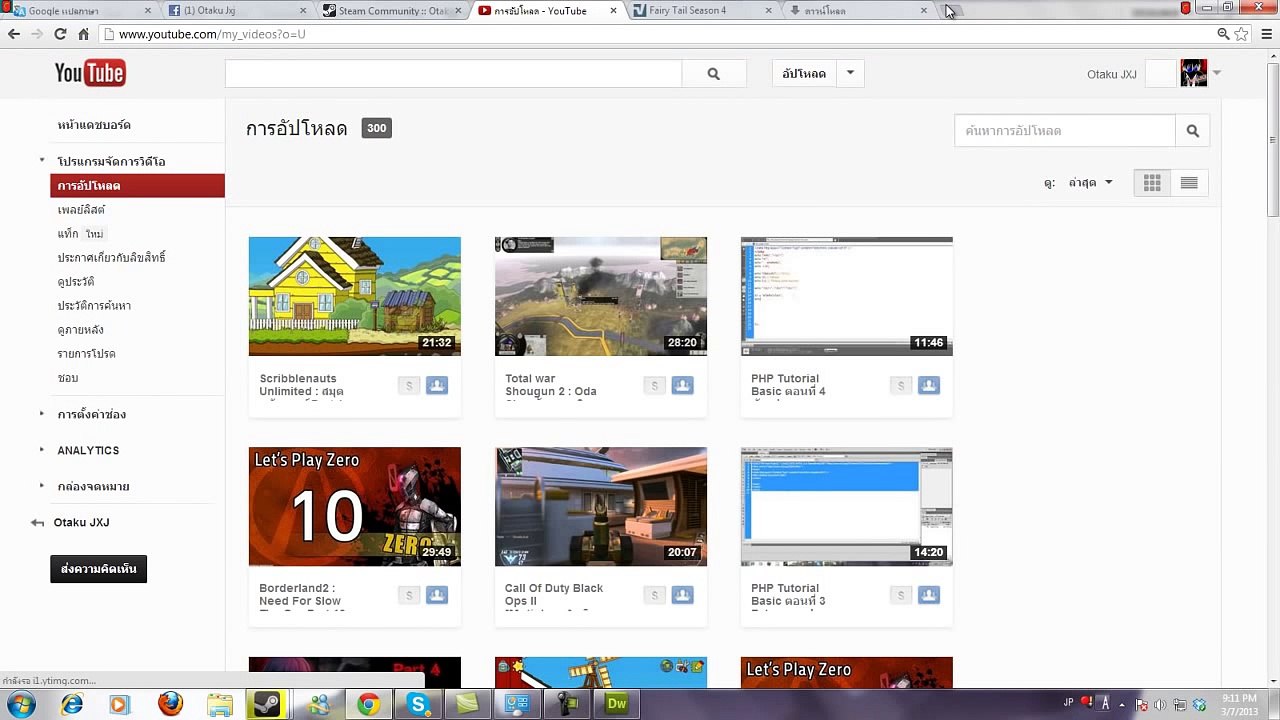Open ประวัติการค้นหา link
This screenshot has height=720, width=1280.
(x=94, y=306)
